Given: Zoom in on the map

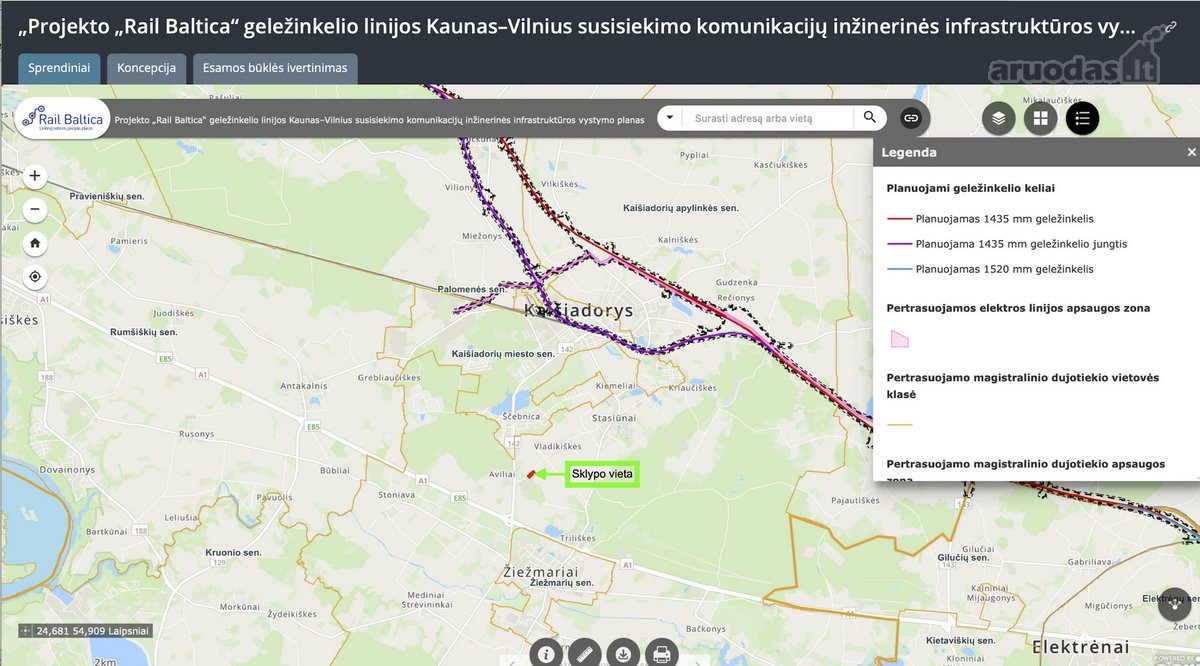Looking at the screenshot, I should click(x=35, y=176).
